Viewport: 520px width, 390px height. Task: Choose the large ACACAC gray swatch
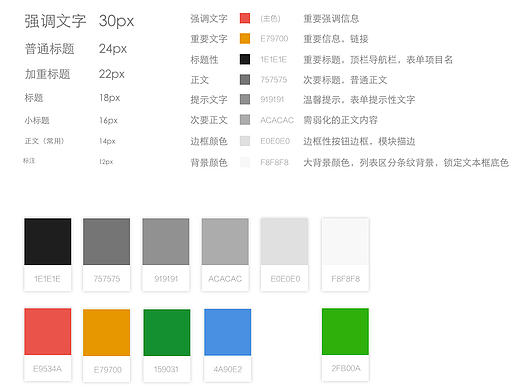click(x=225, y=242)
